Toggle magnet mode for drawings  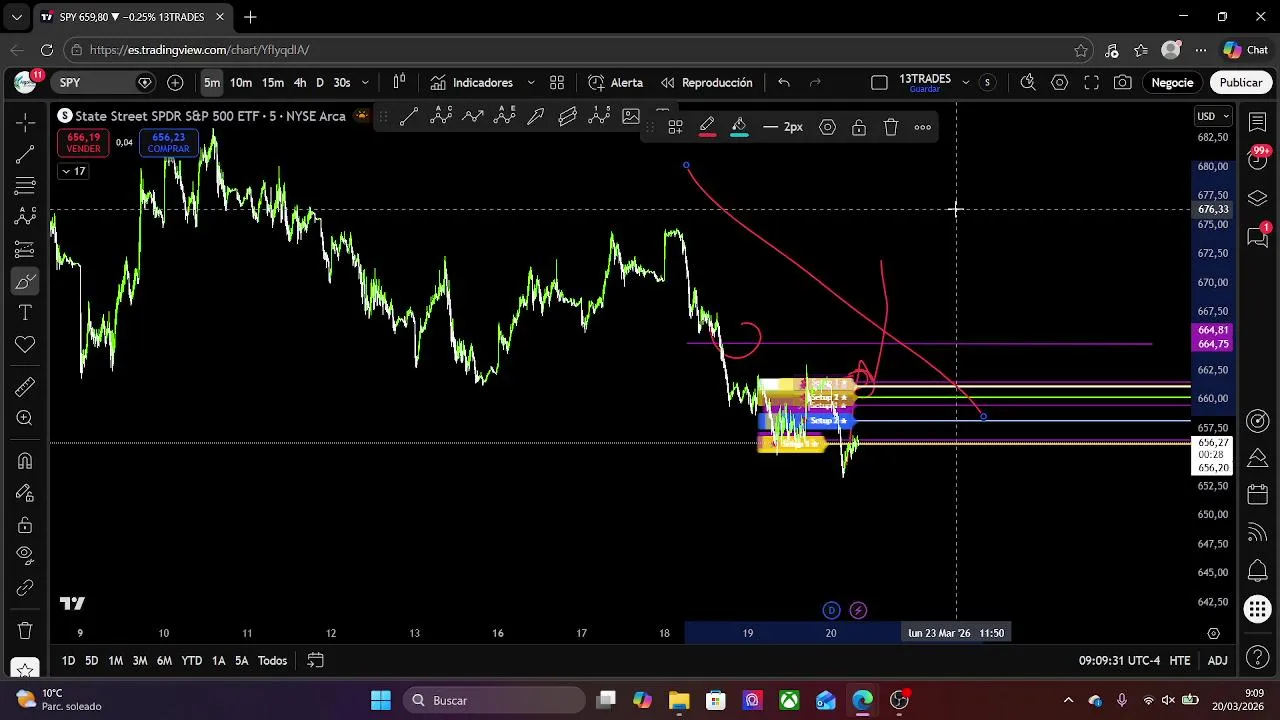25,461
